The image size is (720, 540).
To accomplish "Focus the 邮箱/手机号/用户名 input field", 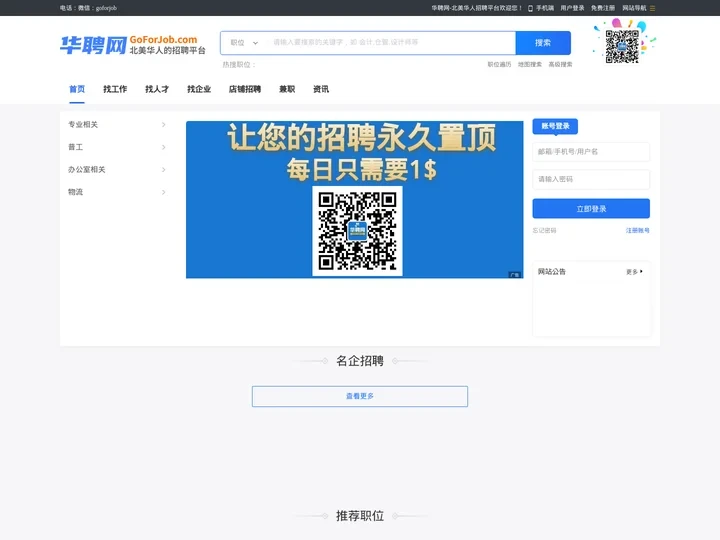I will [x=591, y=152].
